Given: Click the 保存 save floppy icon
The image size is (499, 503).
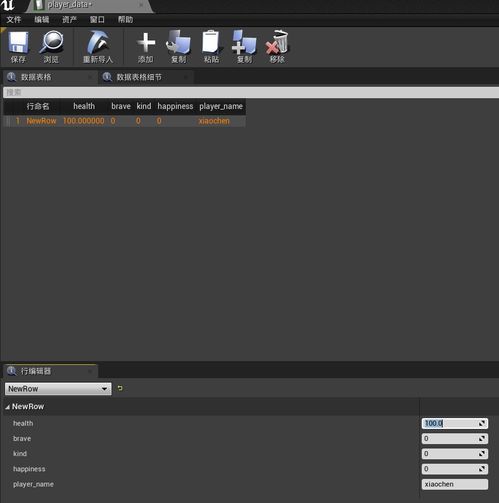Looking at the screenshot, I should tap(18, 47).
